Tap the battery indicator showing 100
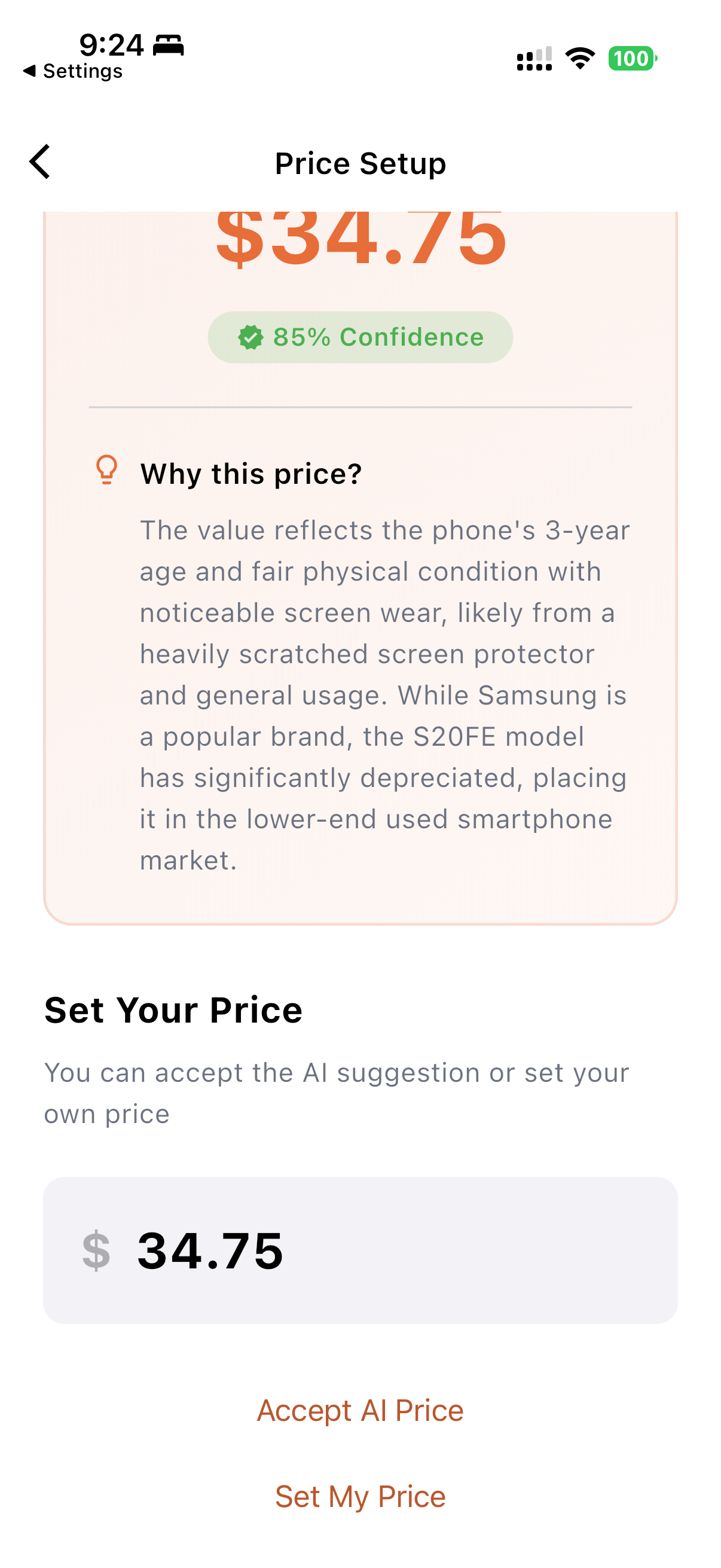 (633, 59)
